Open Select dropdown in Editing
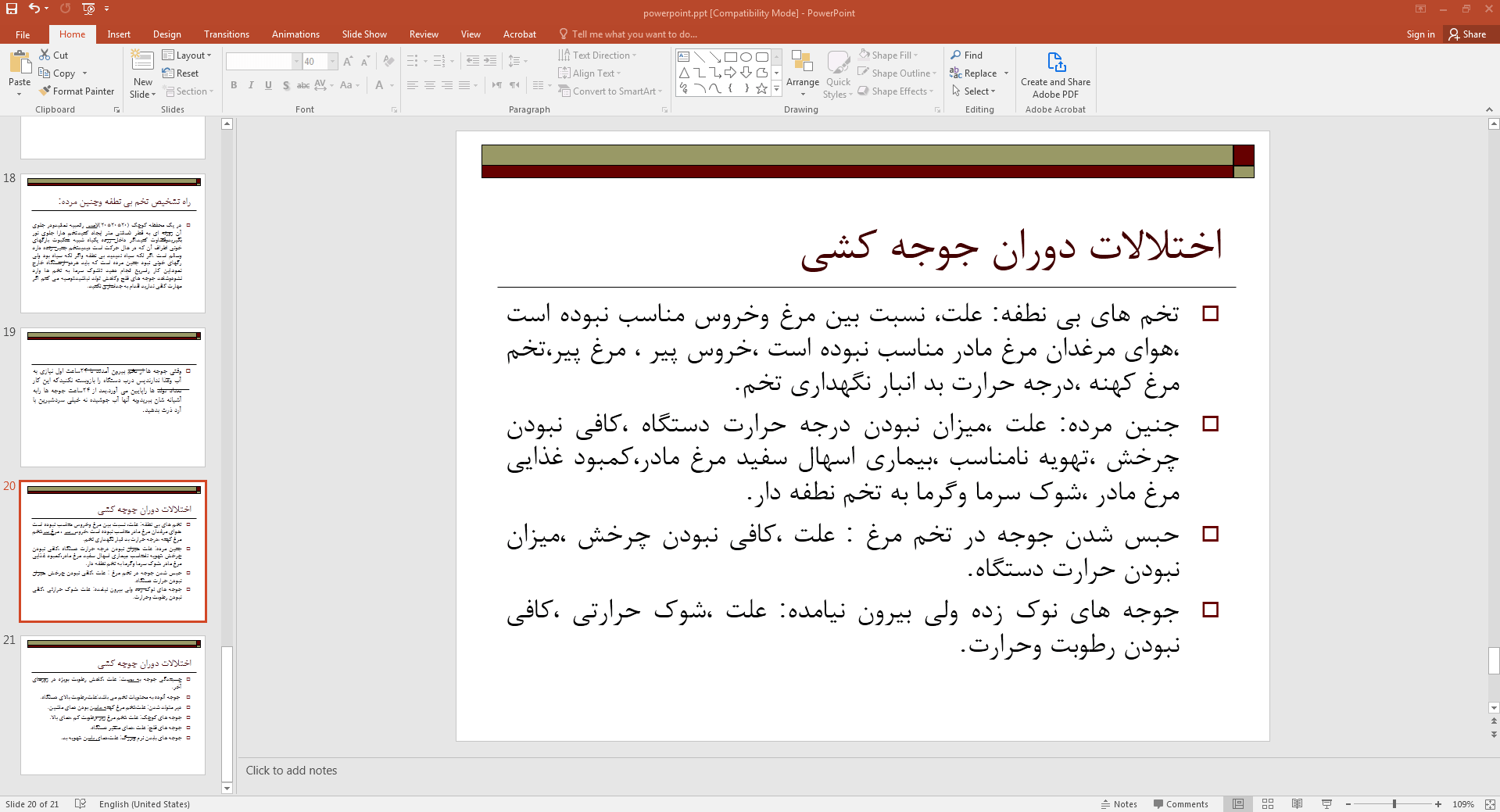 click(x=974, y=91)
